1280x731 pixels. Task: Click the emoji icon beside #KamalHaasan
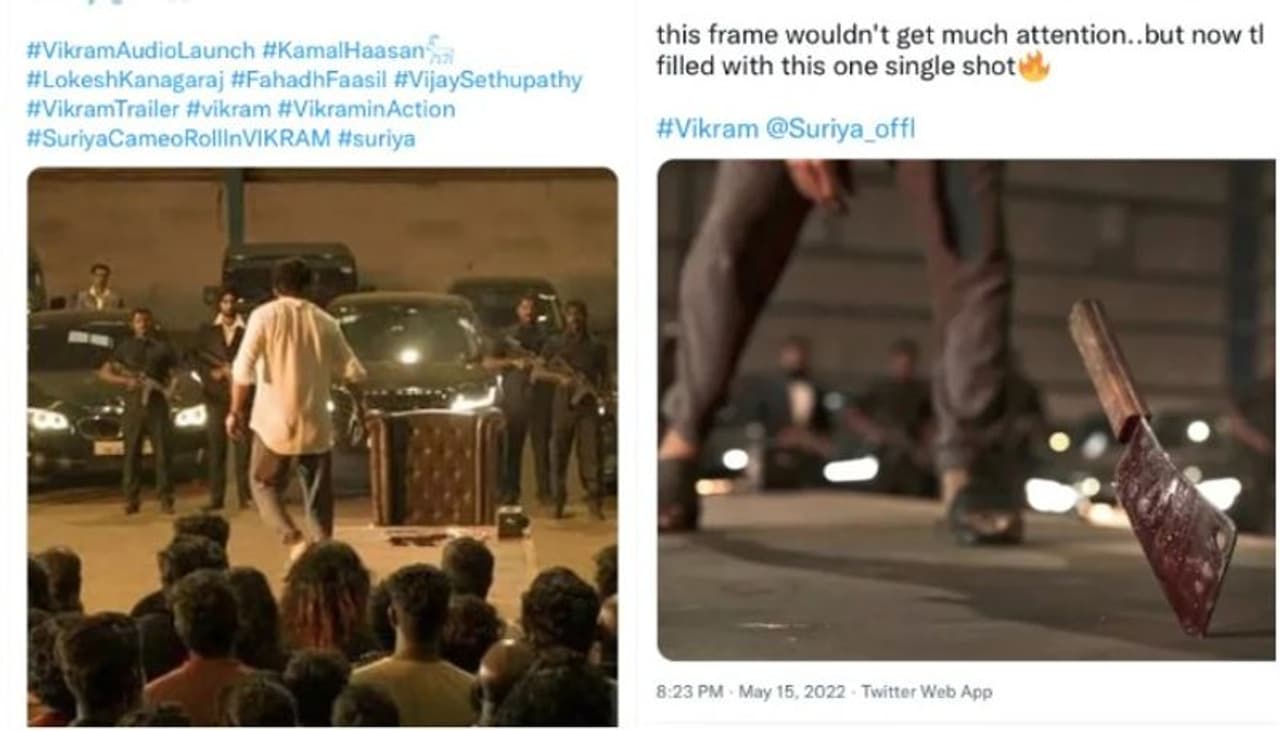441,49
